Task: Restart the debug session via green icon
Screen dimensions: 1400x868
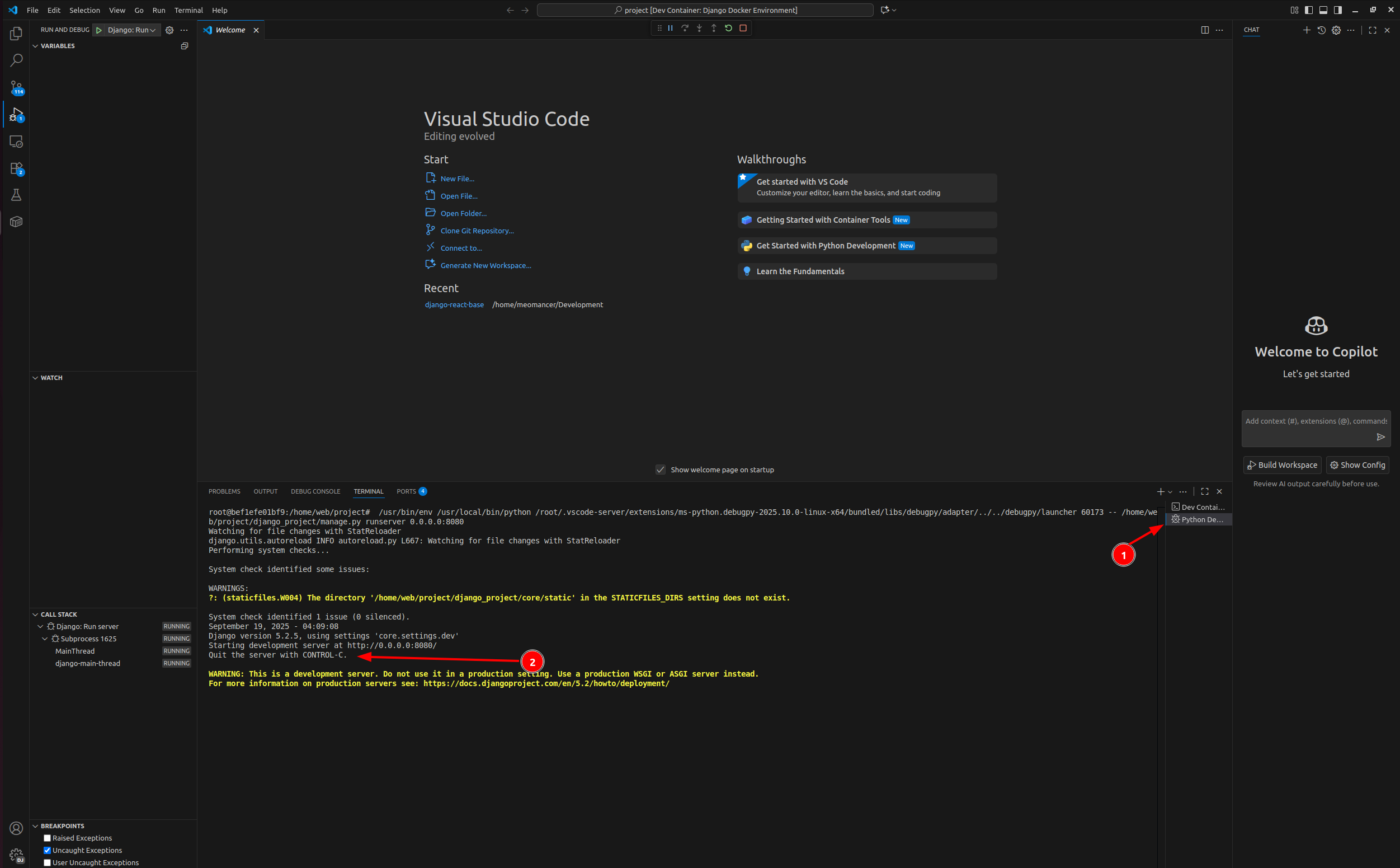Action: click(728, 28)
